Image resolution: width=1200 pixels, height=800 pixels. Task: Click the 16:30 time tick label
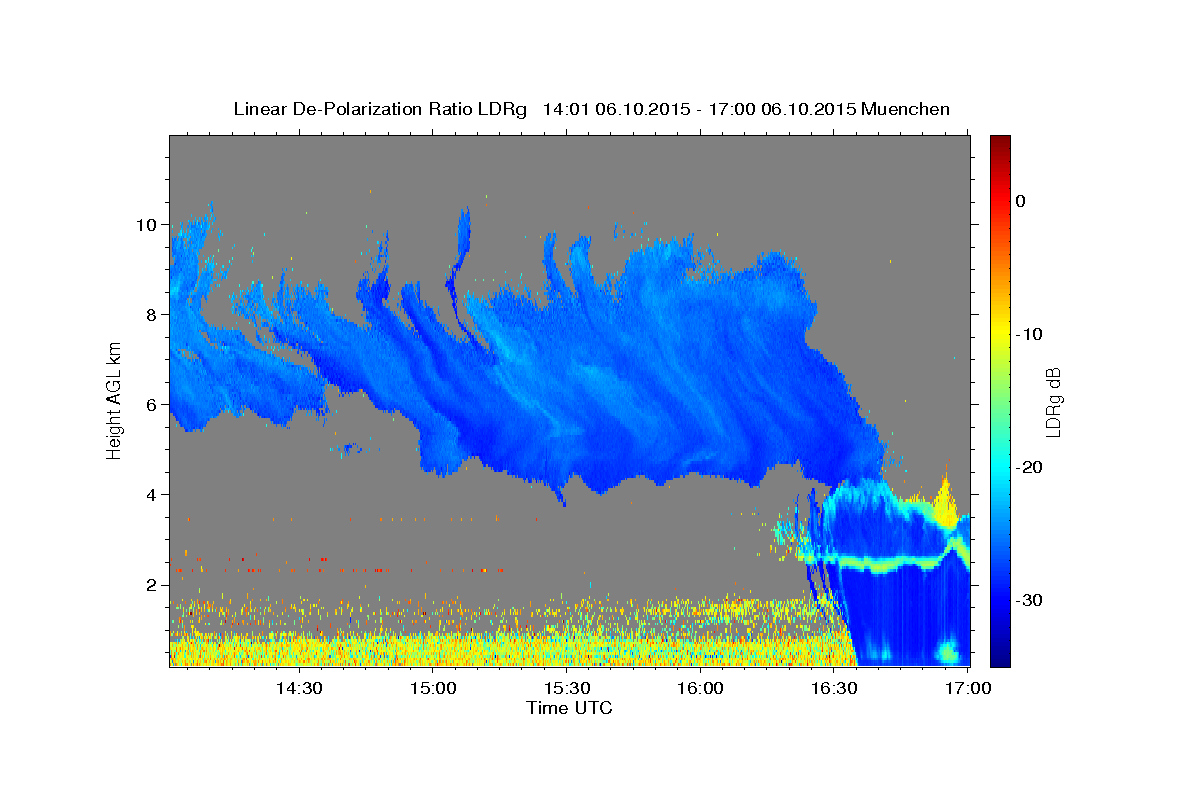834,689
